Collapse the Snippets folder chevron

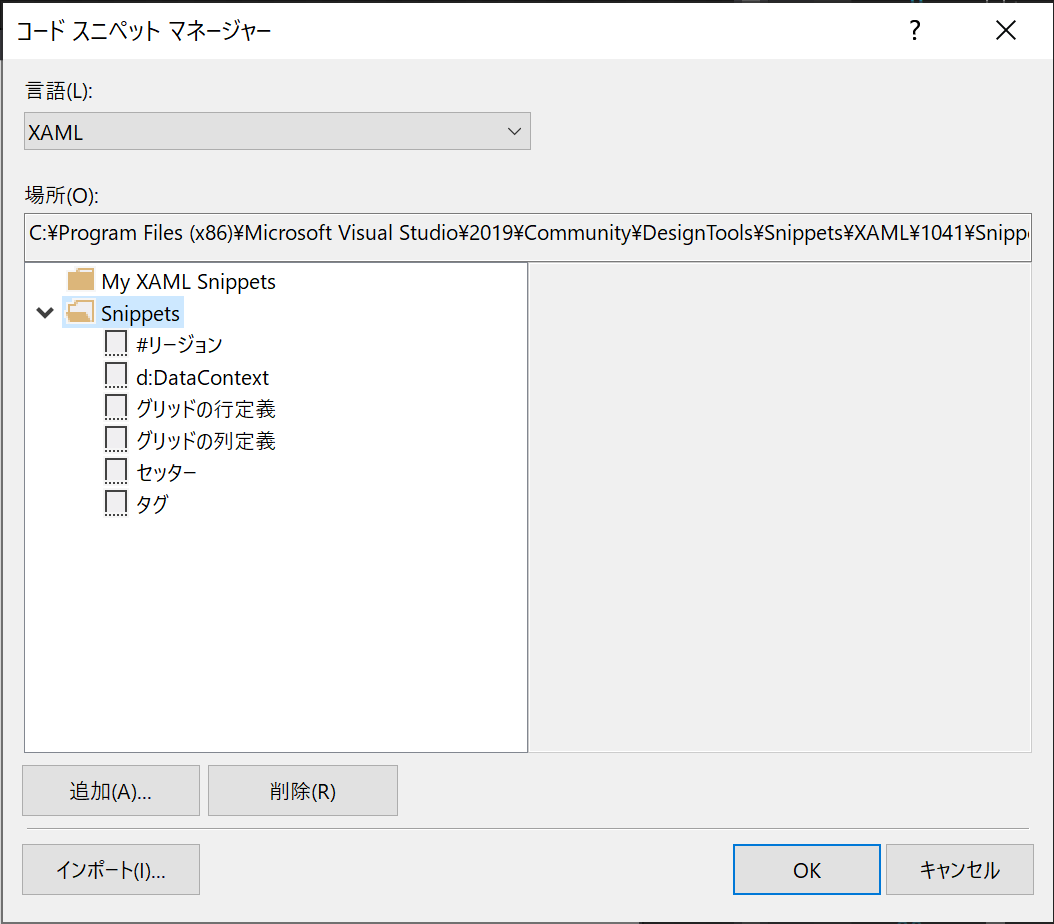coord(44,312)
